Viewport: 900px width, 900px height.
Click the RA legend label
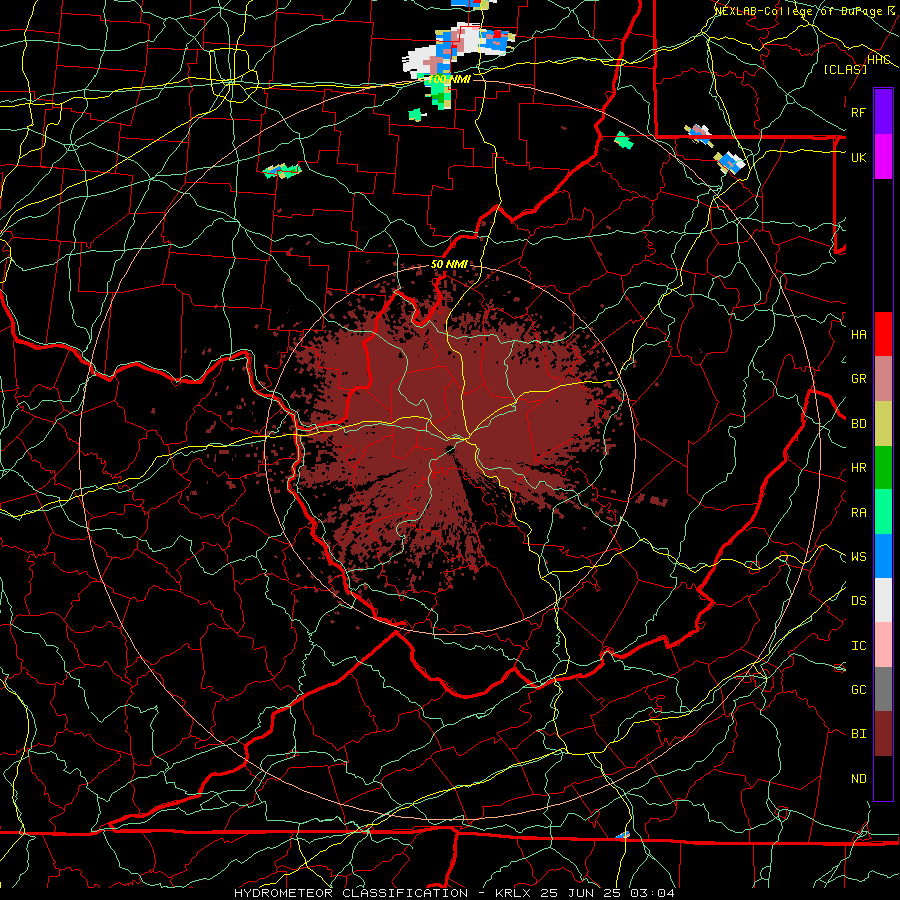pyautogui.click(x=859, y=513)
